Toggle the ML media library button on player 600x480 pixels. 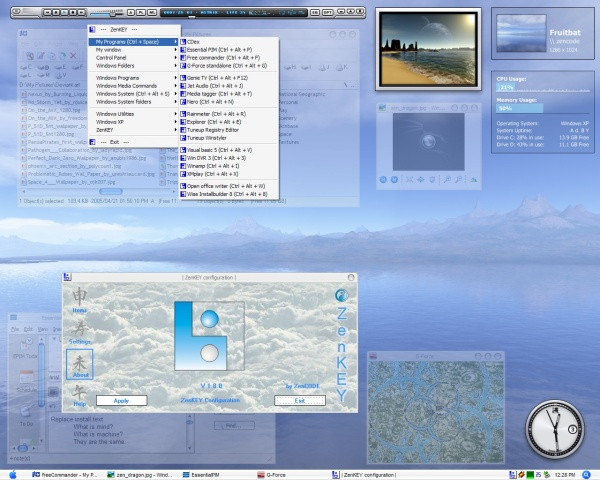152,12
